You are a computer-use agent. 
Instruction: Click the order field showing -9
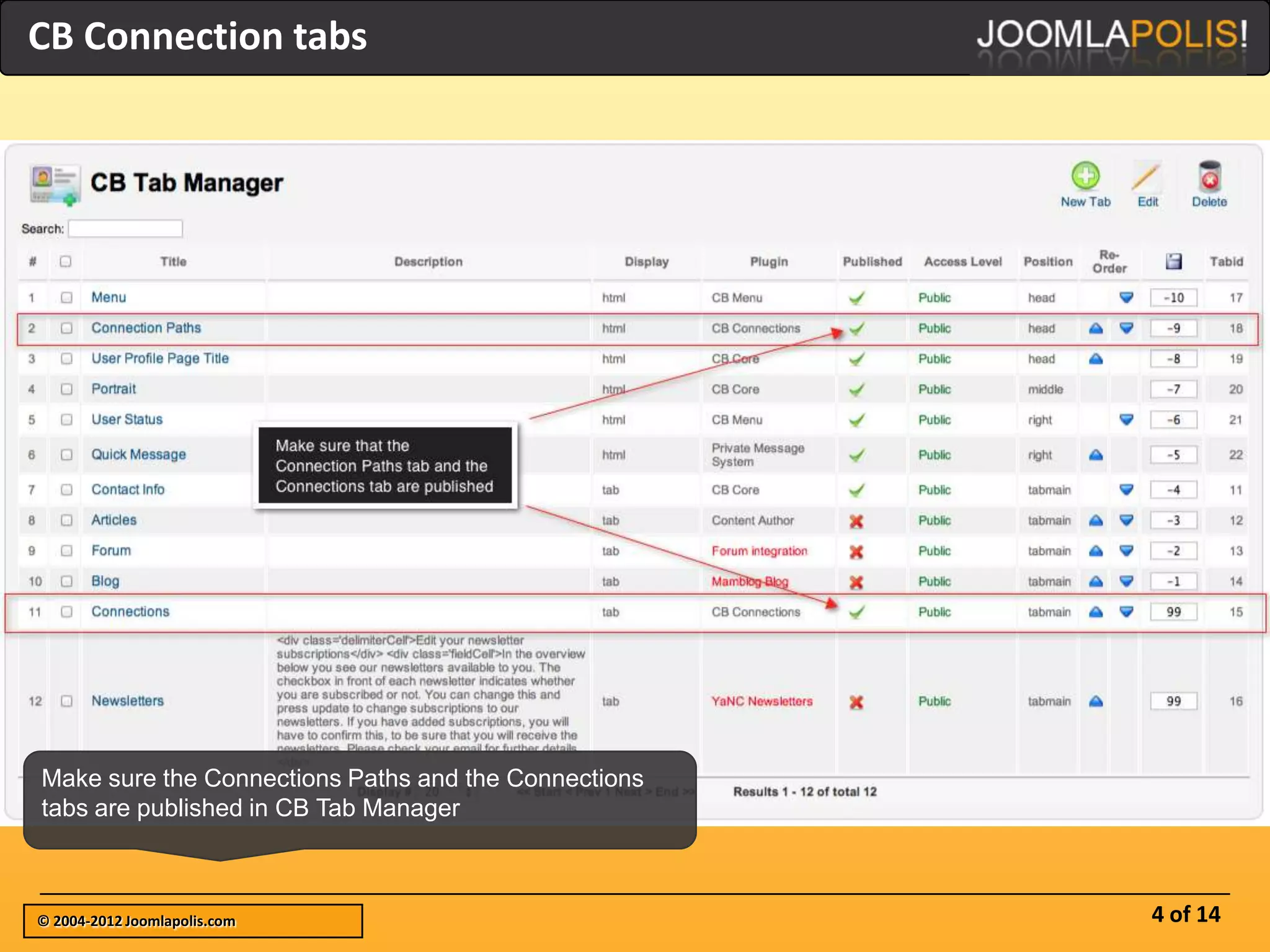tap(1173, 328)
